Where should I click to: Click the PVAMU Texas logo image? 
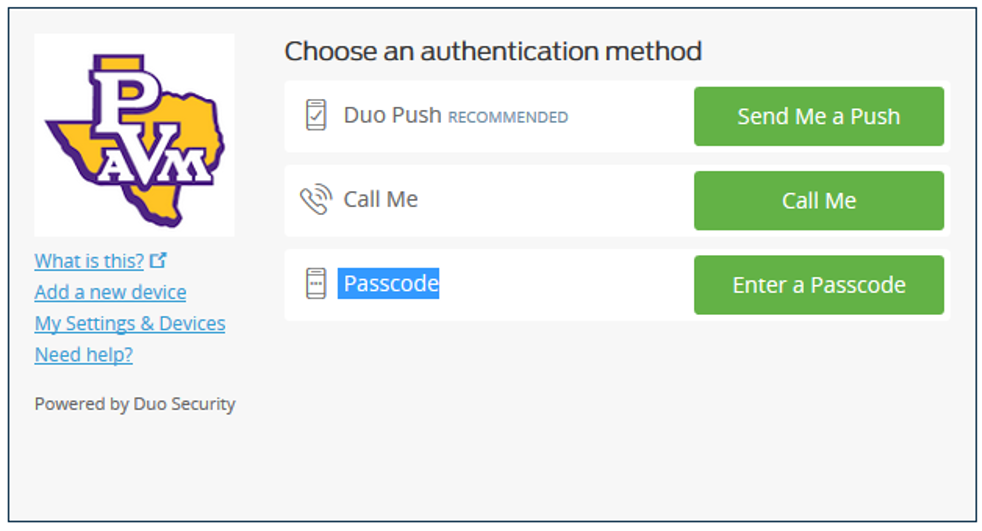click(134, 135)
